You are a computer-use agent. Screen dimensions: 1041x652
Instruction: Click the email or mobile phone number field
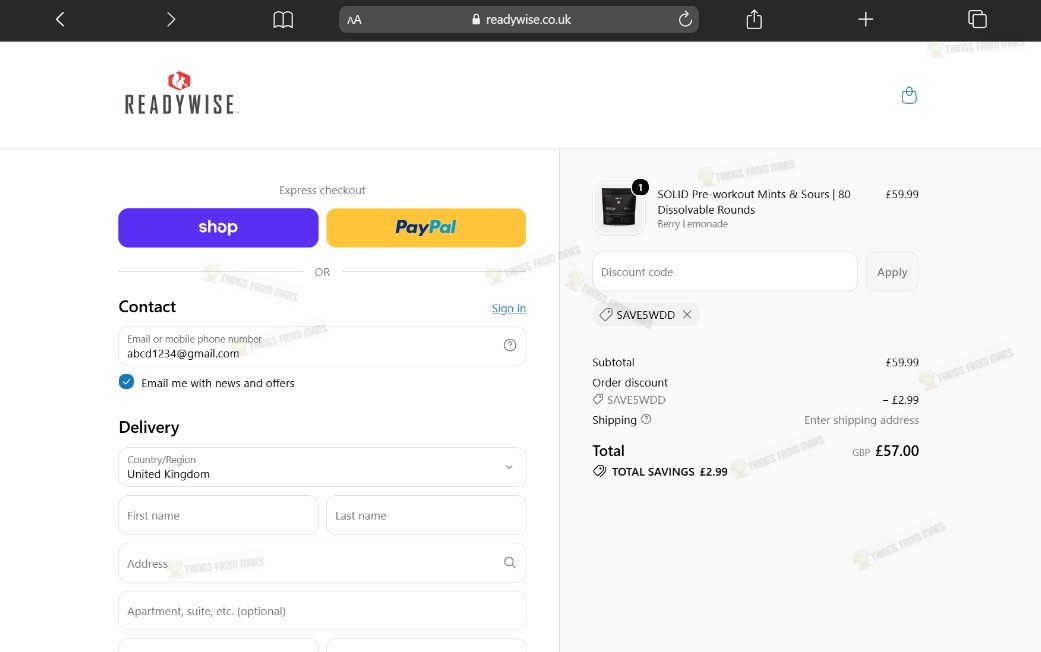pyautogui.click(x=322, y=346)
